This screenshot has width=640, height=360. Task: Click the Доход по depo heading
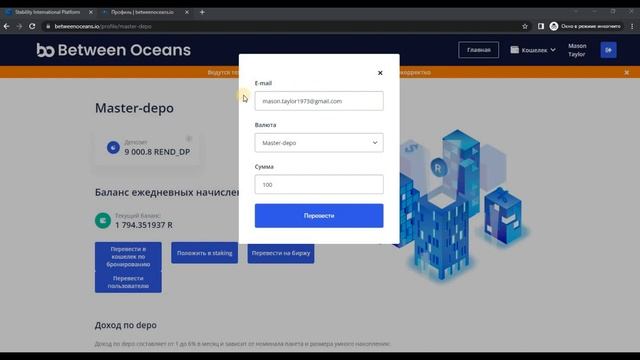pyautogui.click(x=126, y=325)
